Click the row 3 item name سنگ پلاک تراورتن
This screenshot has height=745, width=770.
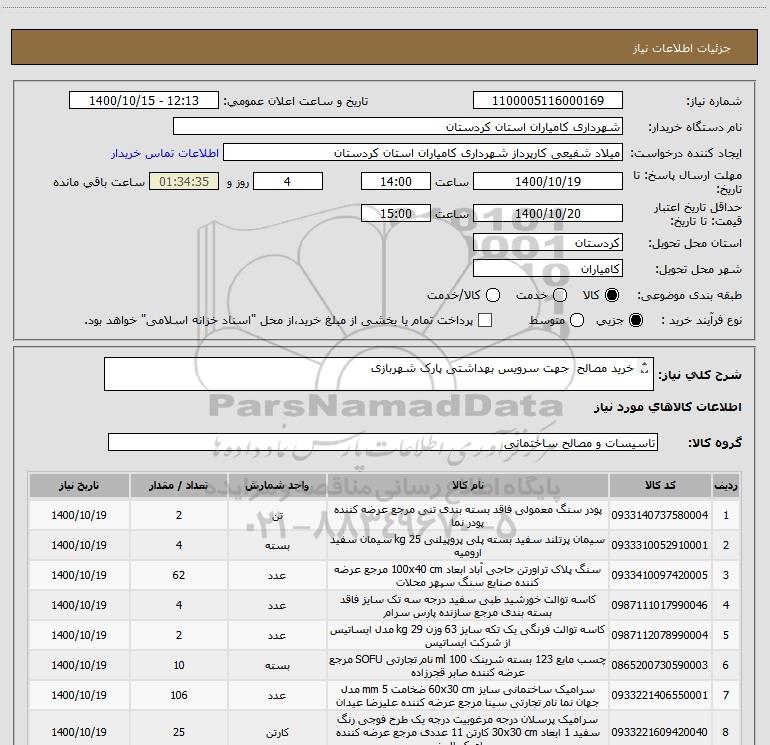(468, 576)
